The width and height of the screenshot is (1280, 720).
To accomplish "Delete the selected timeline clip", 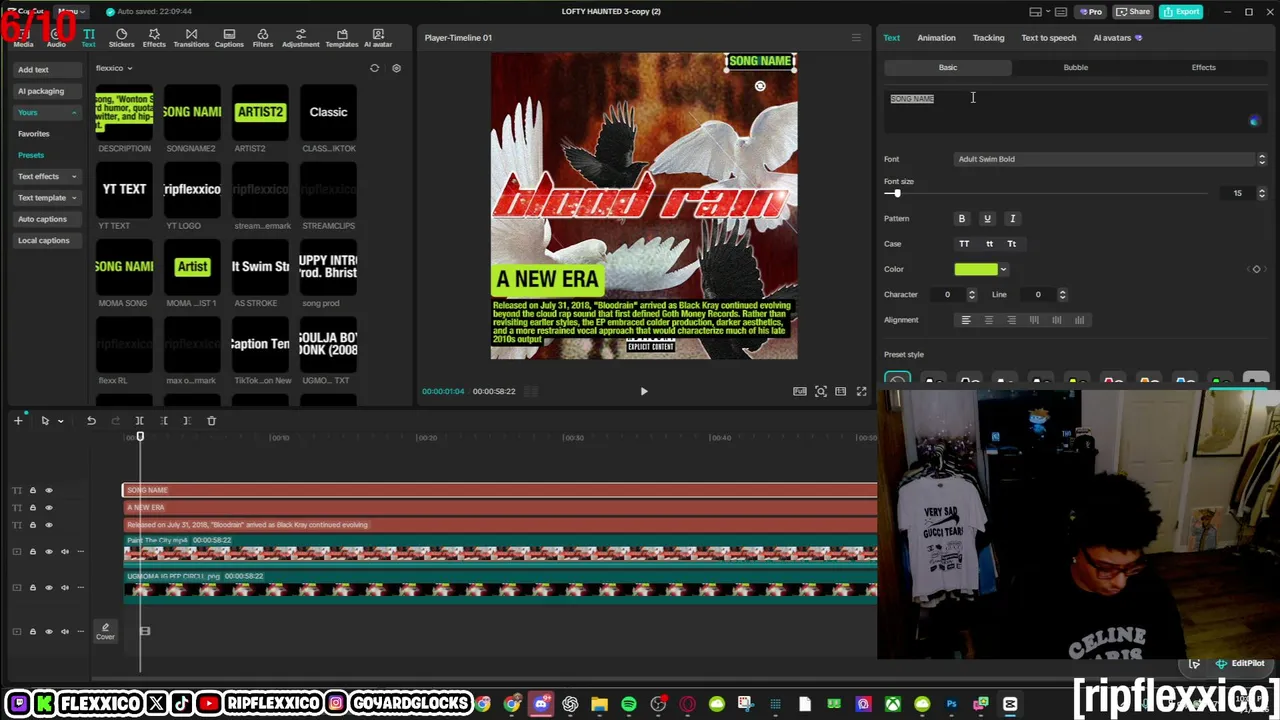I will click(x=211, y=421).
